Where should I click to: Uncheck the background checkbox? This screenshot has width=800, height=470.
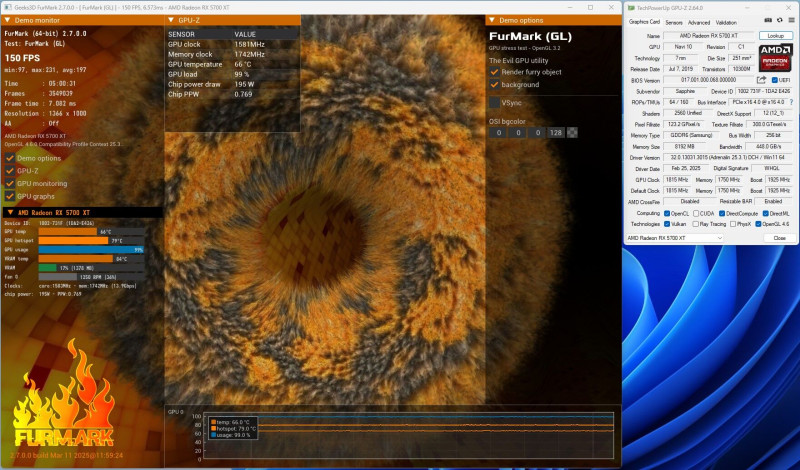coord(494,85)
